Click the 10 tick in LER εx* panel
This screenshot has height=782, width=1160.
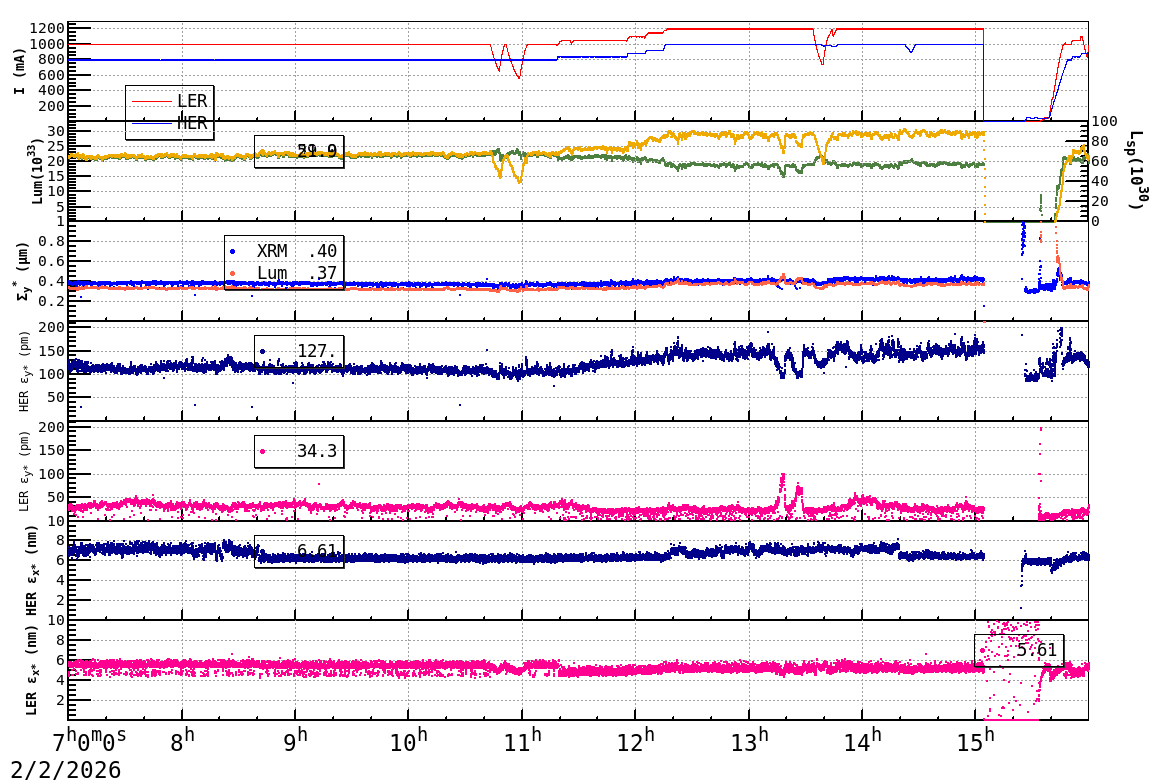[57, 621]
